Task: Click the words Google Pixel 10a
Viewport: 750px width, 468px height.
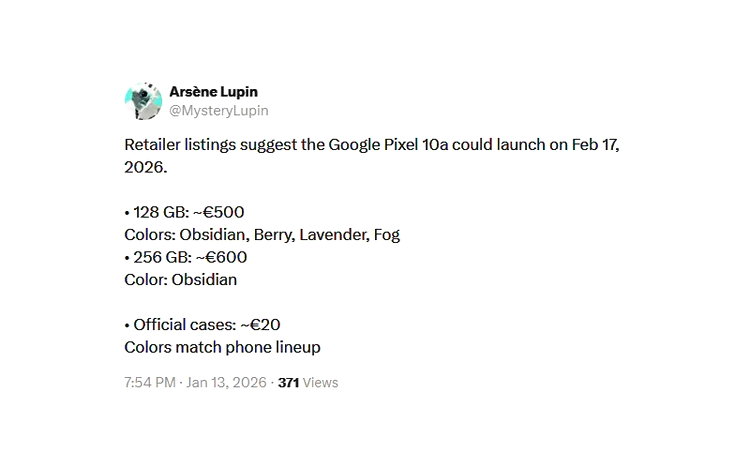Action: (388, 145)
